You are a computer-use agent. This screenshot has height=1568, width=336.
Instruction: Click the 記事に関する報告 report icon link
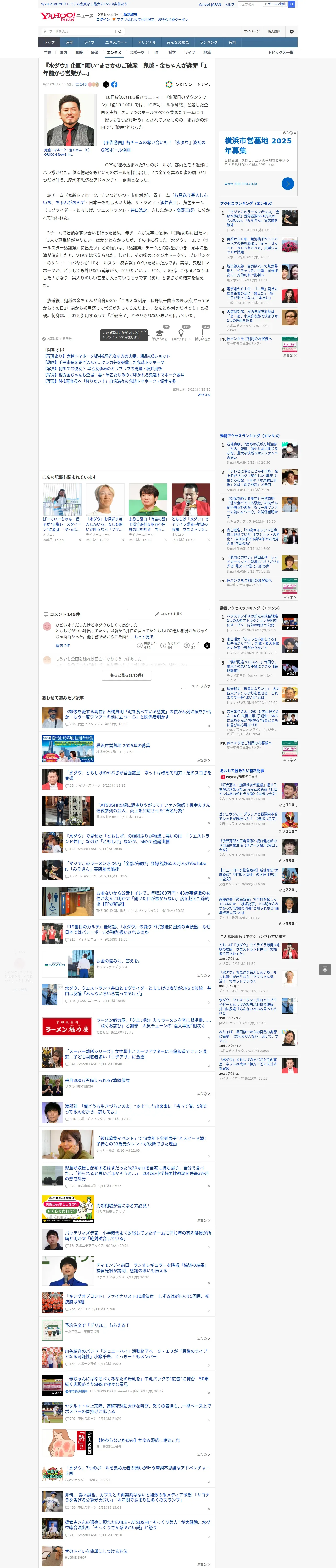pyautogui.click(x=57, y=339)
